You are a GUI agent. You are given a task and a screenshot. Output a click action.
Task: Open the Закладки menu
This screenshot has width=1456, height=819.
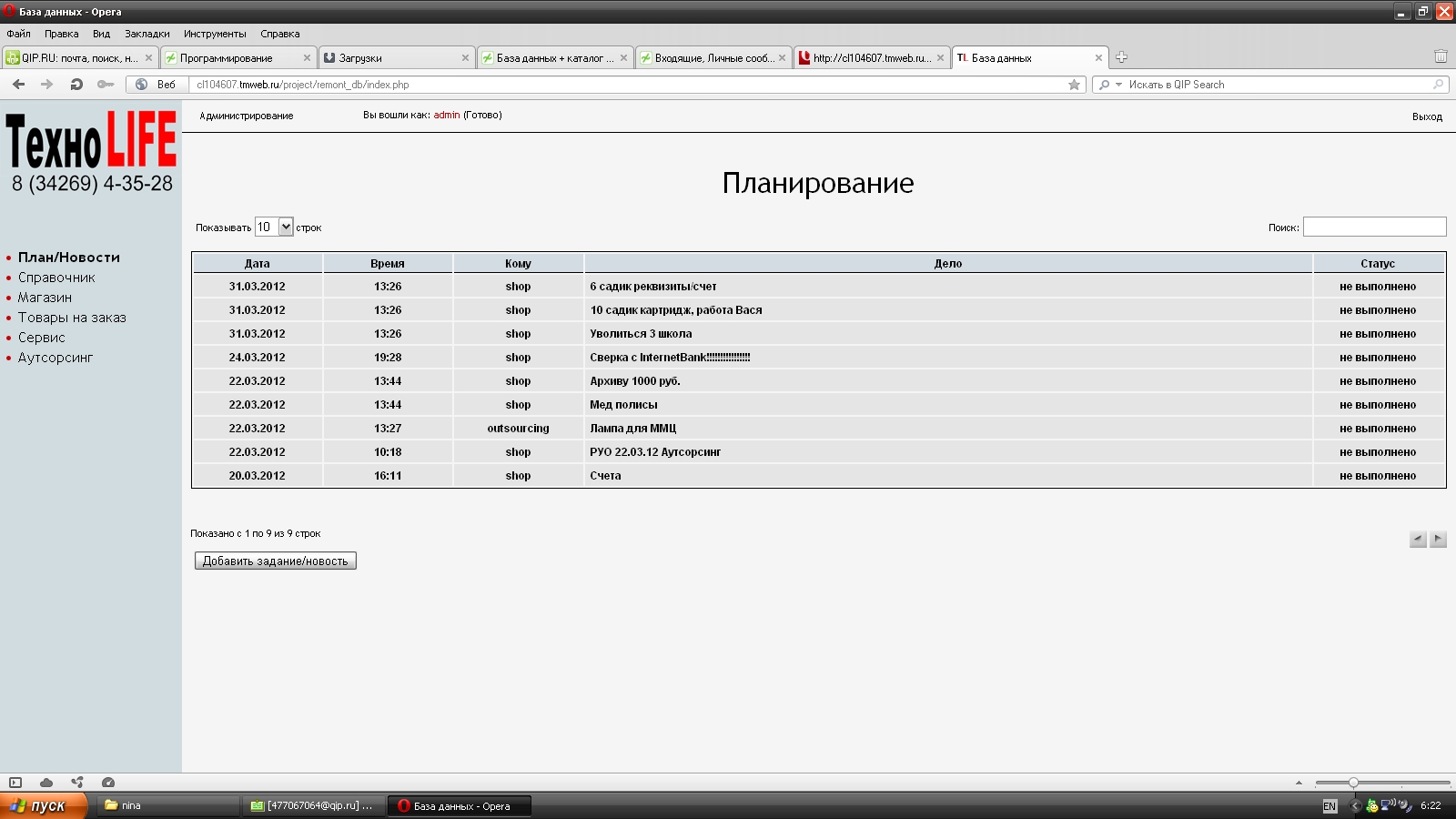pos(147,34)
